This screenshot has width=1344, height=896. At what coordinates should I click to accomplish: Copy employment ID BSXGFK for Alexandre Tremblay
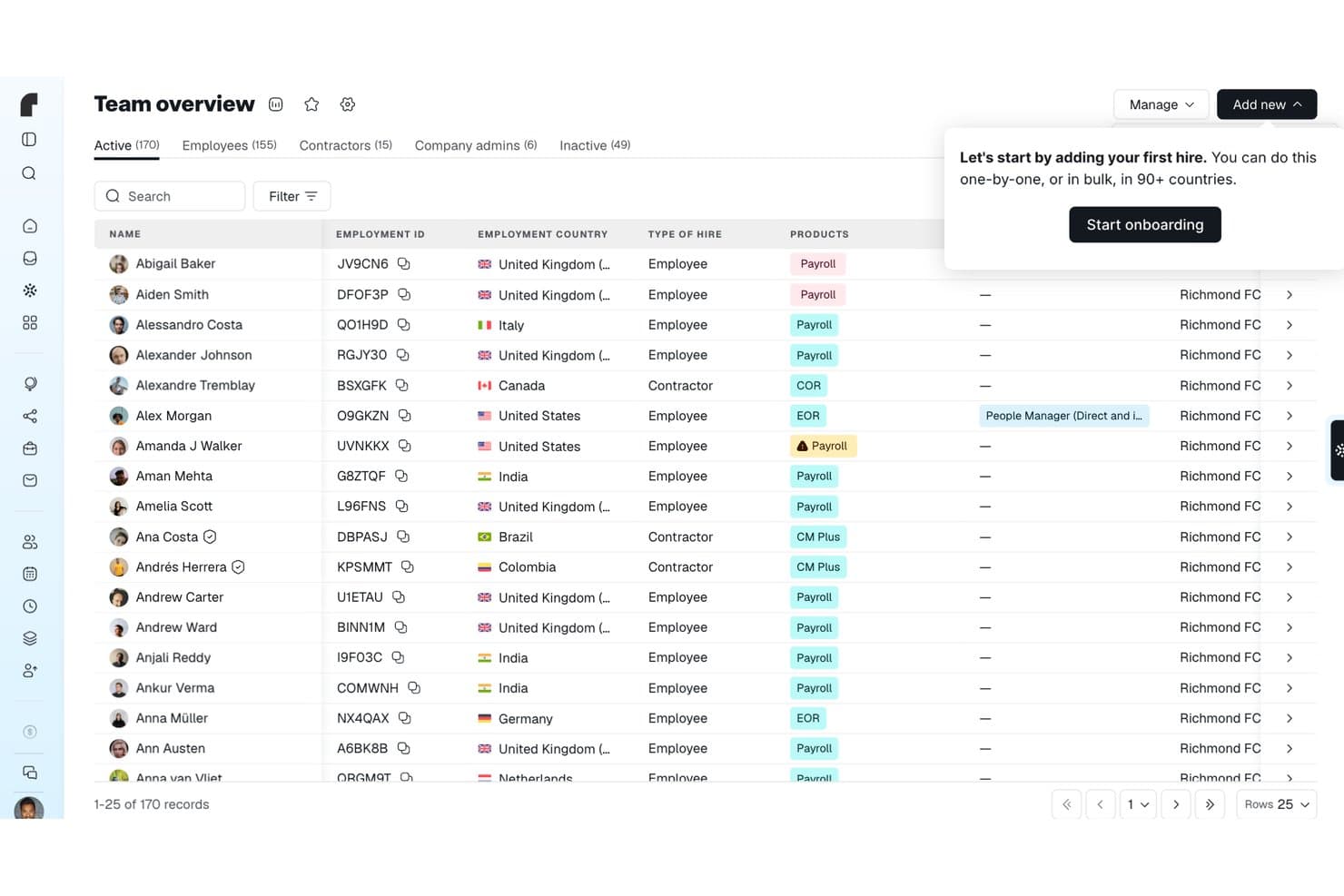[402, 386]
